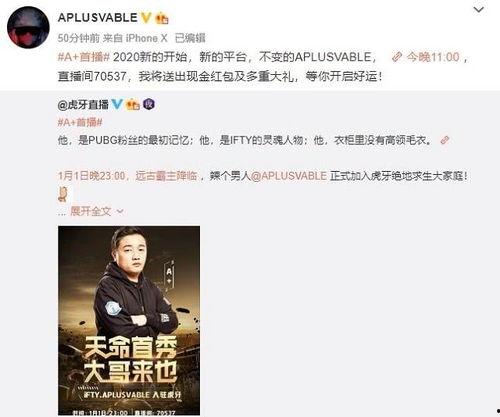Open the 远古霸主降临 link
Screen dimensions: 500x417
tap(166, 176)
